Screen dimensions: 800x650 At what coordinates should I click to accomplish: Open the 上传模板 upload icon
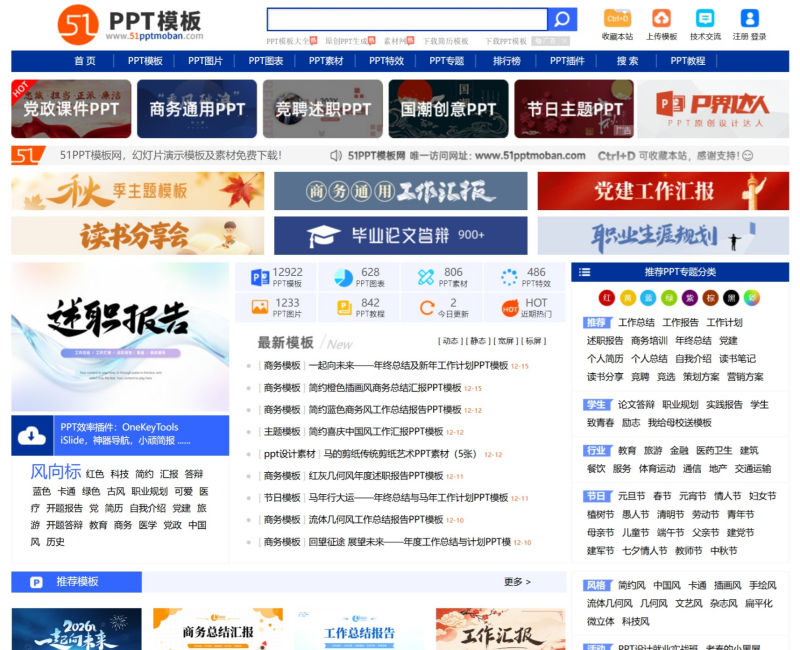pos(661,18)
